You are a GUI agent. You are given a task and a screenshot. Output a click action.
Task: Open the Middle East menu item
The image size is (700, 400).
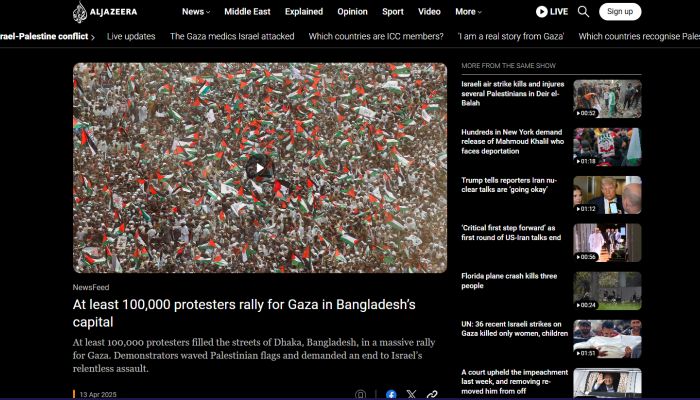coord(247,12)
